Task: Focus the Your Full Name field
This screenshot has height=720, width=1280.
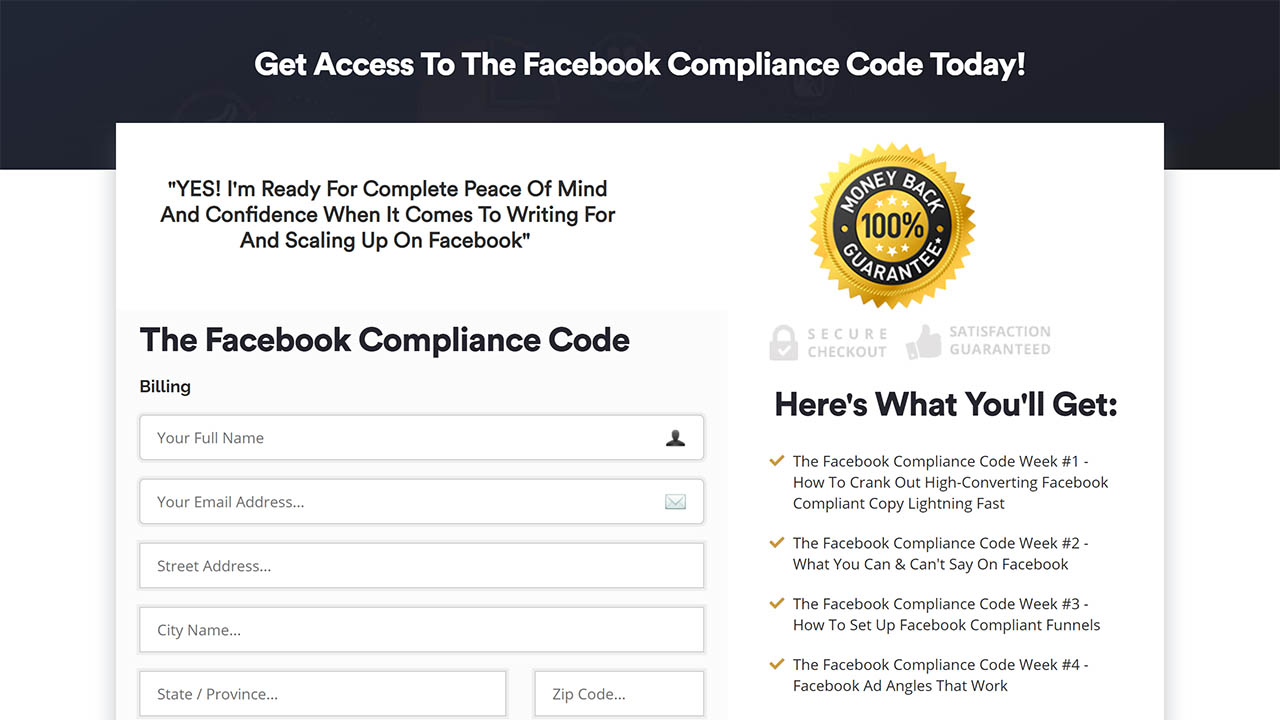Action: [400, 438]
